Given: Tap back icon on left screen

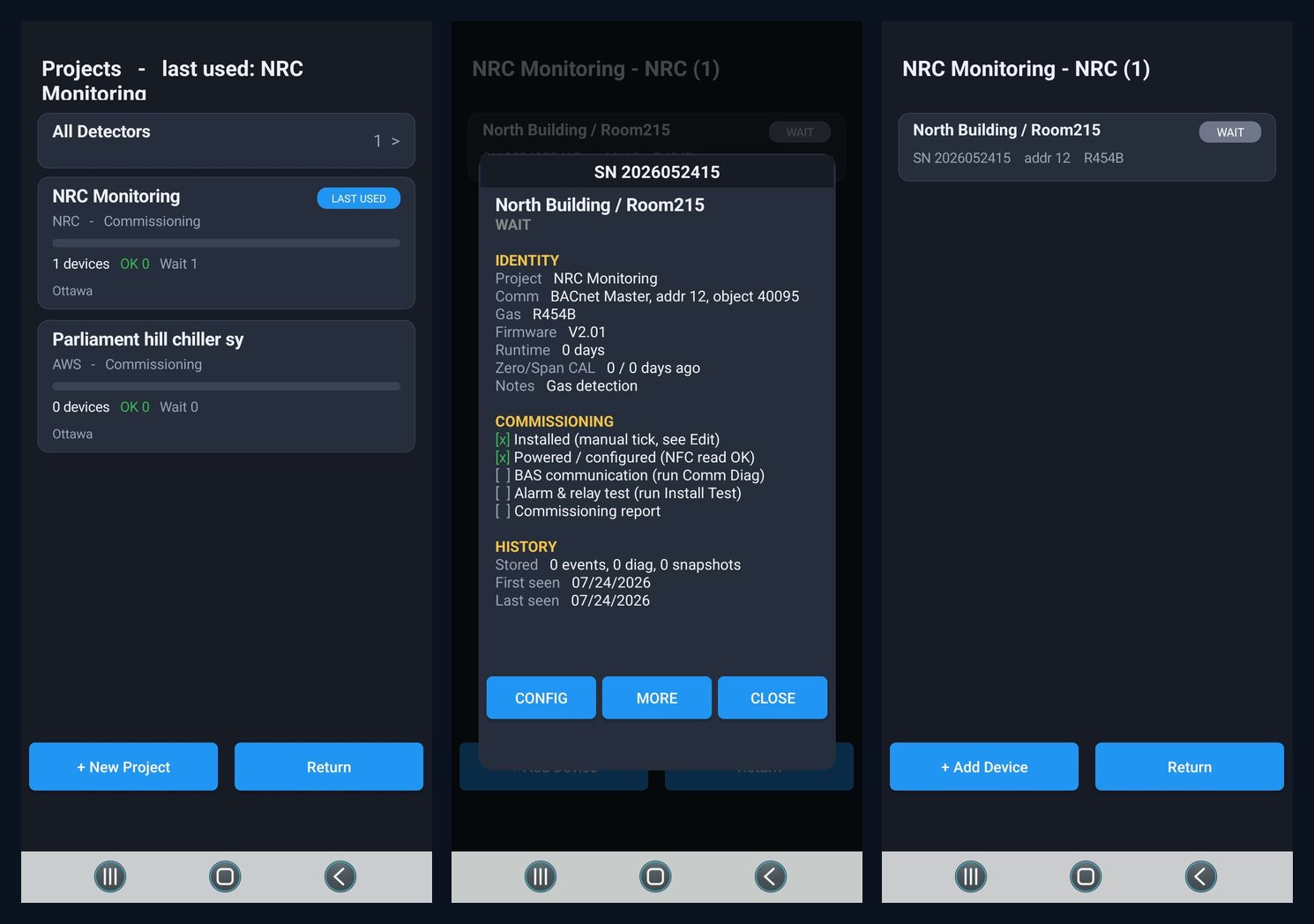Looking at the screenshot, I should 340,876.
